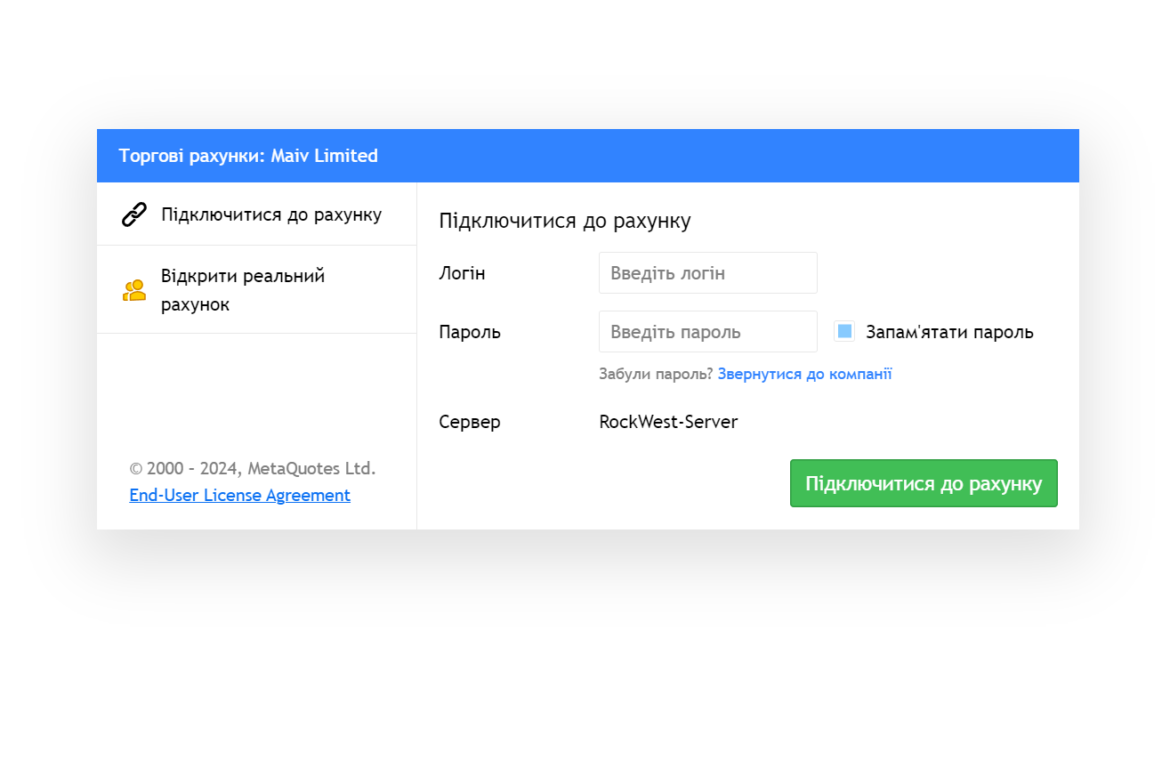Open 'Звернутися до компанії' link
The image size is (1170, 760).
pyautogui.click(x=804, y=374)
